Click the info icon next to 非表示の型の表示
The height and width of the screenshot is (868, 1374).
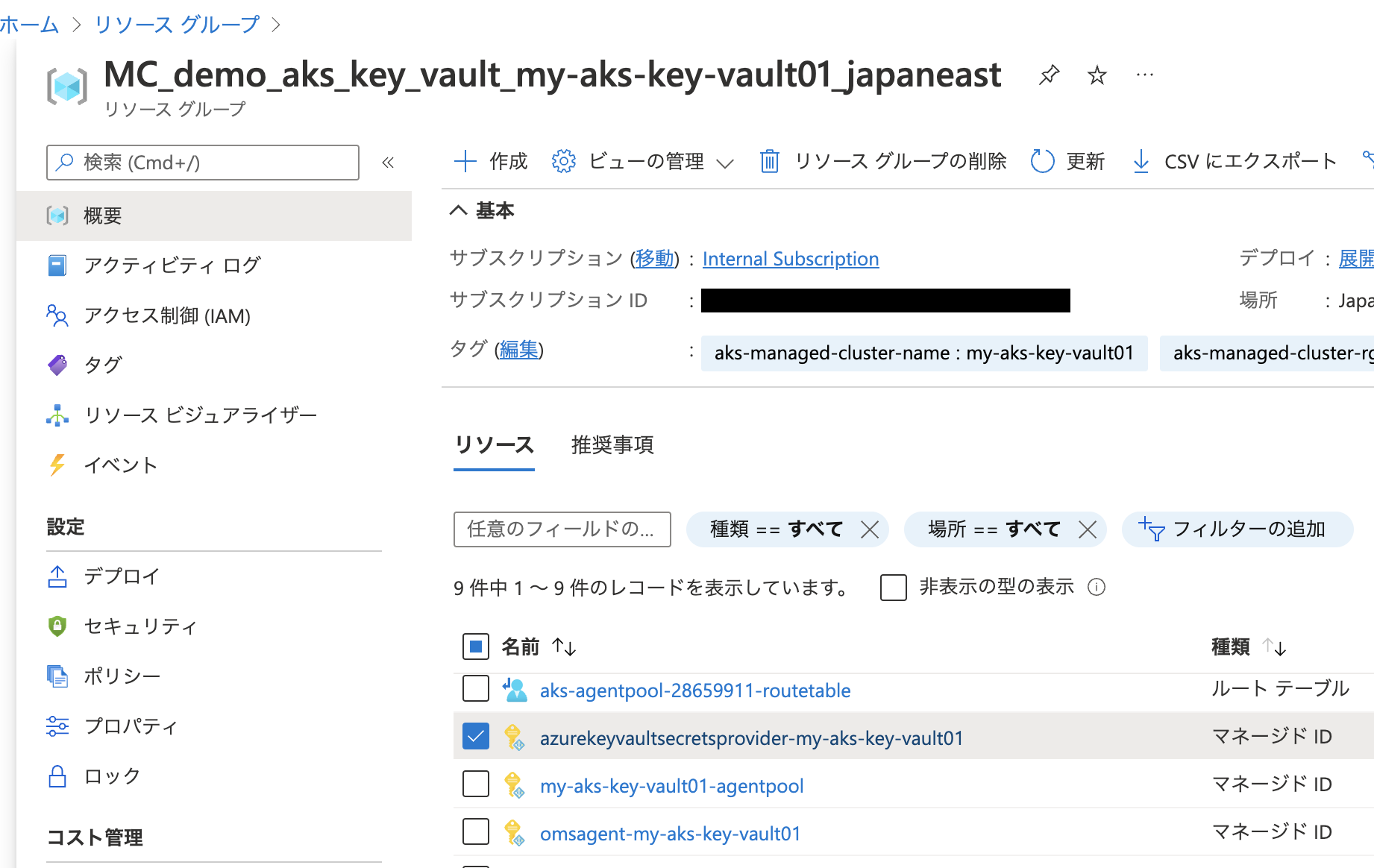[x=1097, y=588]
